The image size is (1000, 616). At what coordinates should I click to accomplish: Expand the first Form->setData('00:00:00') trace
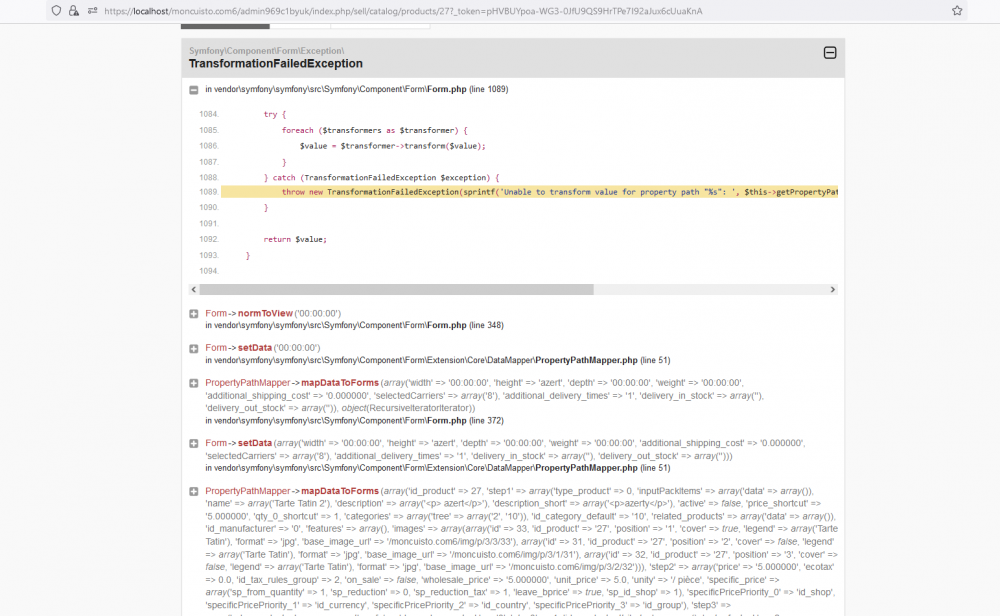(x=194, y=349)
